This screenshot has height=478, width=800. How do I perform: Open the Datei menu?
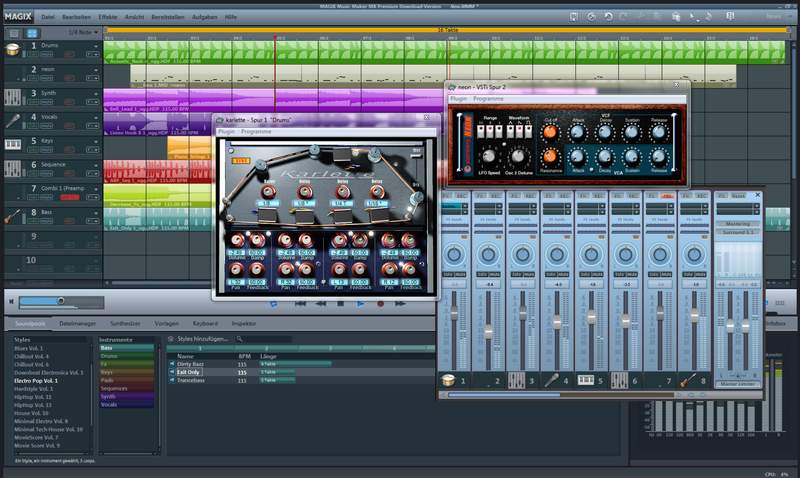point(47,17)
